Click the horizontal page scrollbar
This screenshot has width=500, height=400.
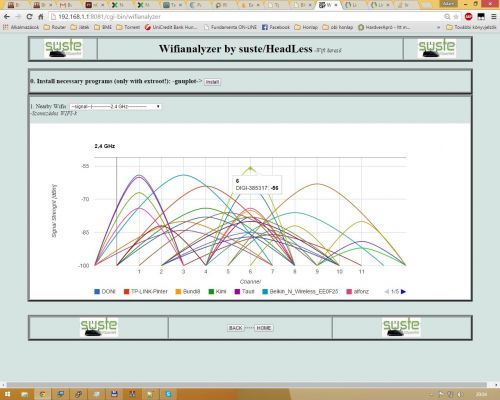point(247,385)
